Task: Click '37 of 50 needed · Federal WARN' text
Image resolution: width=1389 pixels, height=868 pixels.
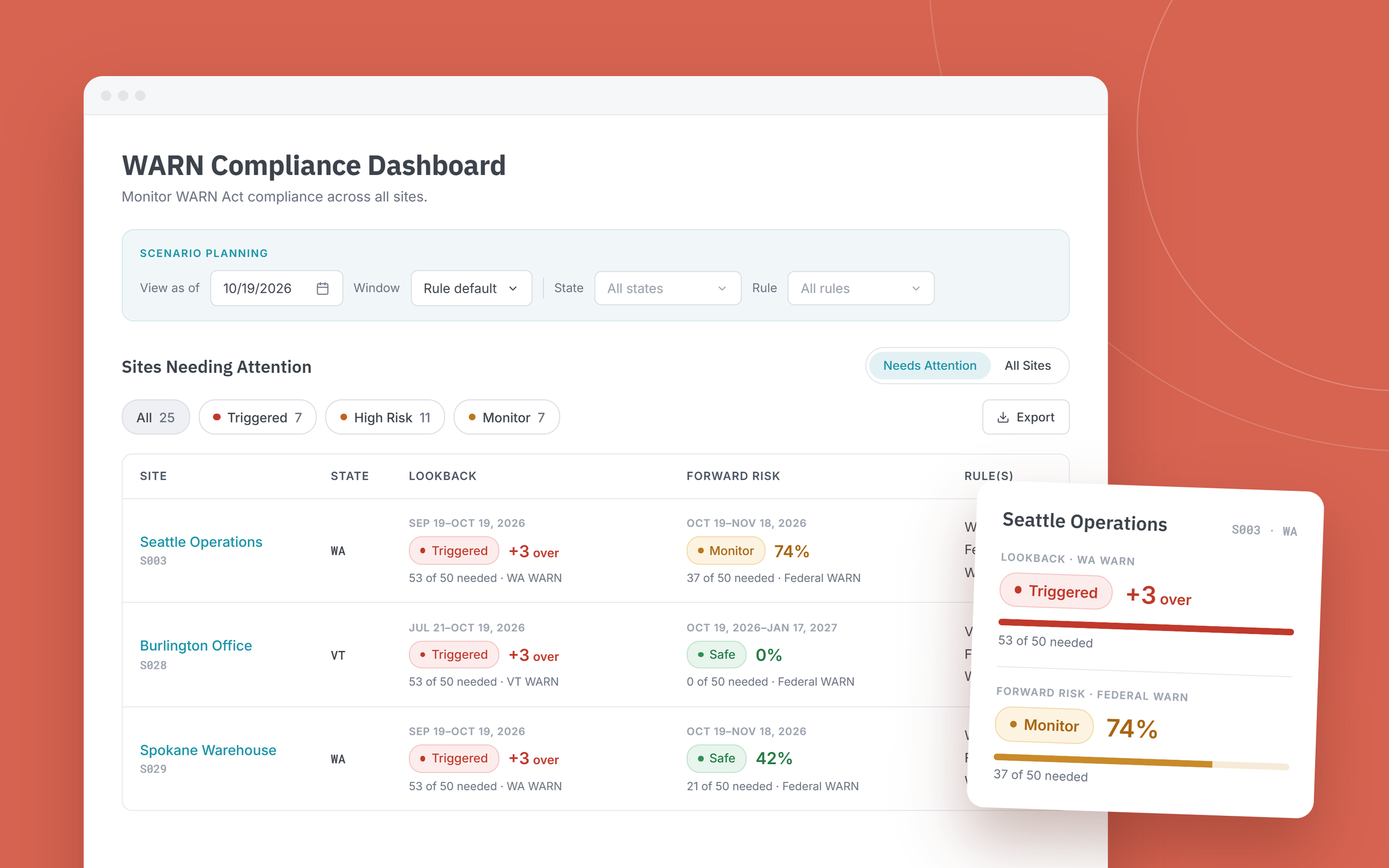Action: coord(773,578)
